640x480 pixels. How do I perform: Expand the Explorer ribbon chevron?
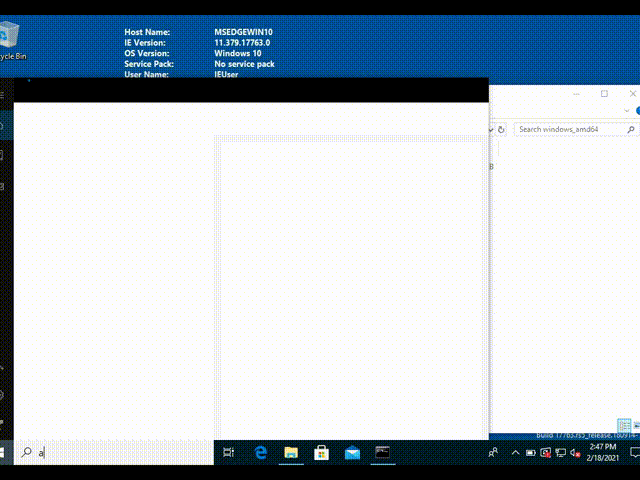(627, 111)
